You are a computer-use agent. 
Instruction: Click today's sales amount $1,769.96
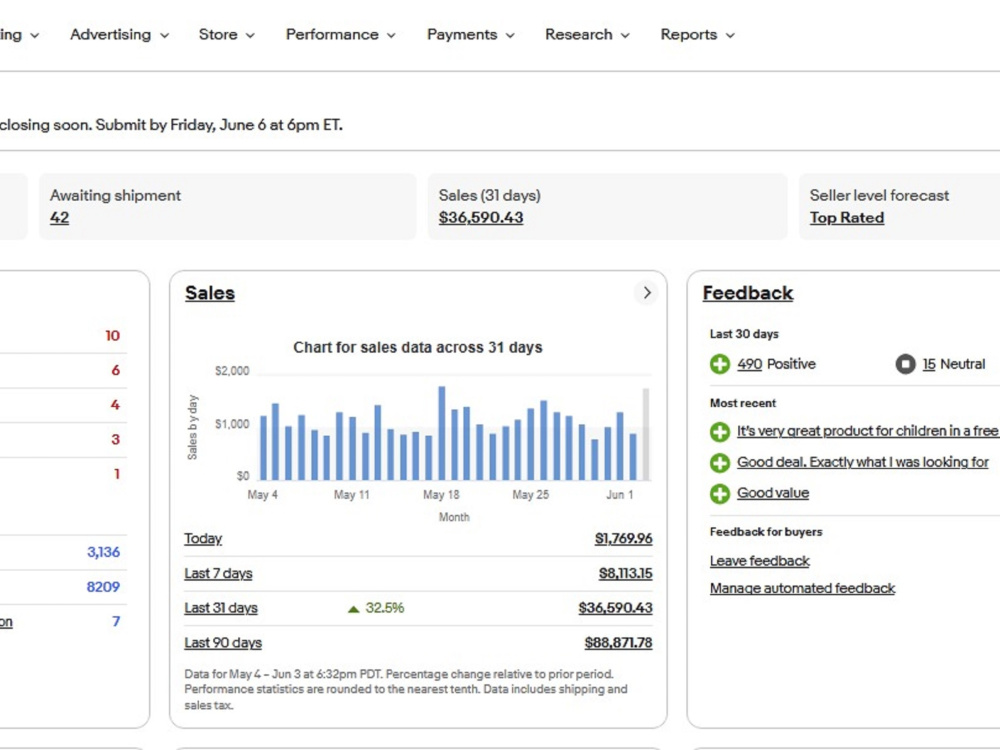point(623,539)
